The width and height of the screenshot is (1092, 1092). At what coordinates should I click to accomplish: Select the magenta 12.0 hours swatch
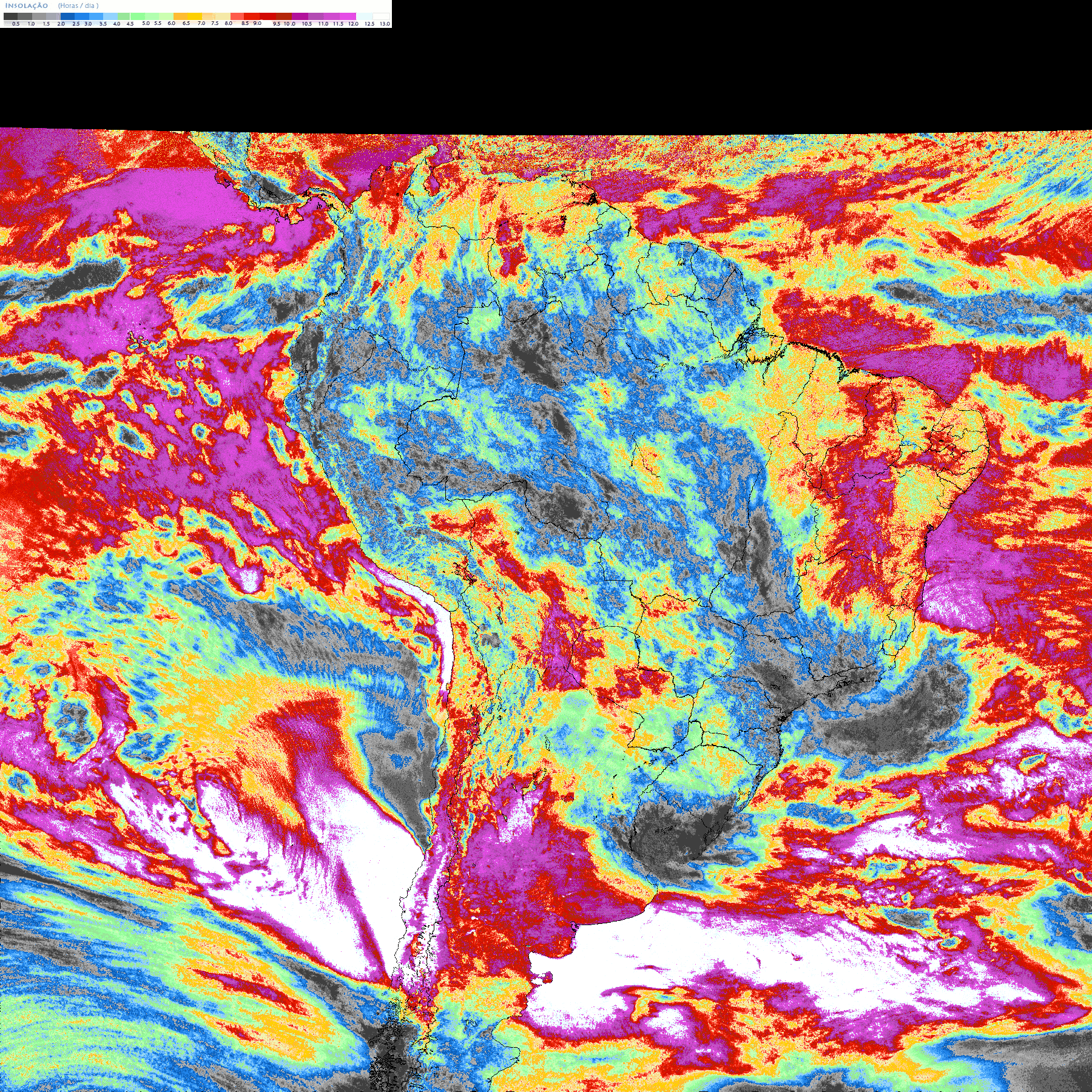click(x=348, y=16)
